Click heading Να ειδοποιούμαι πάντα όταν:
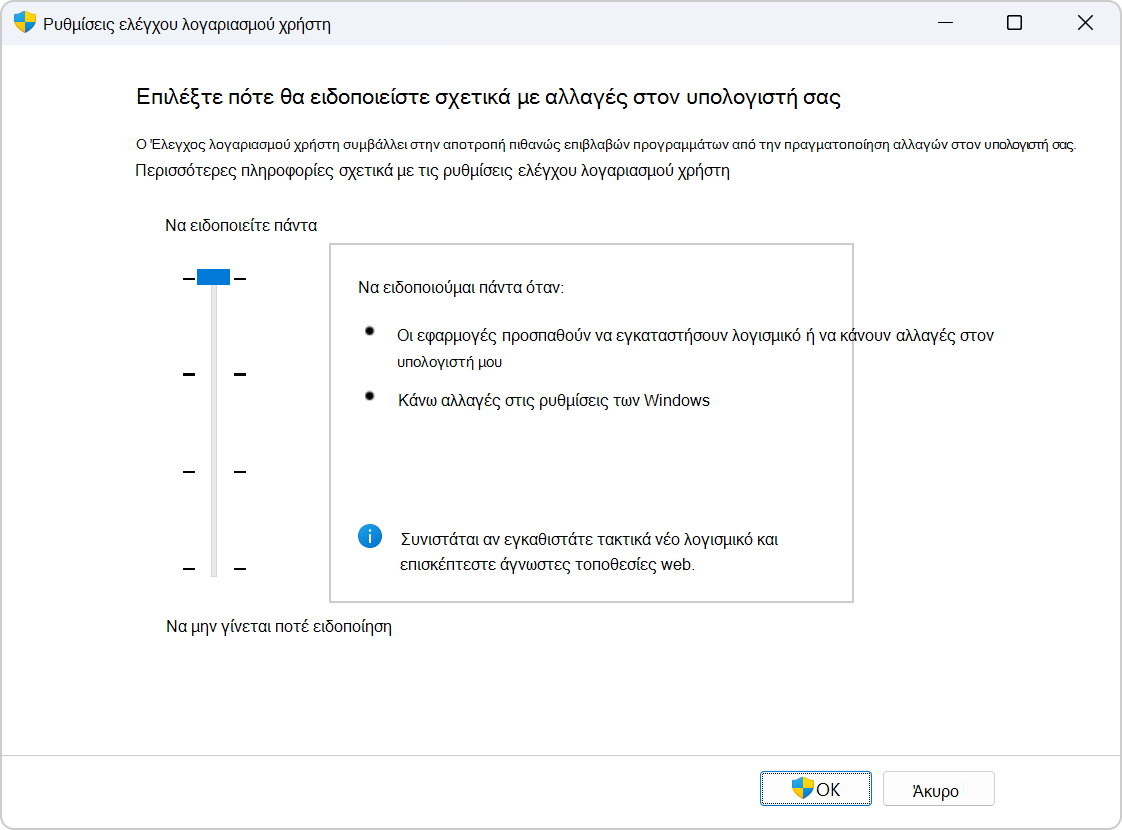This screenshot has height=830, width=1122. pyautogui.click(x=461, y=288)
